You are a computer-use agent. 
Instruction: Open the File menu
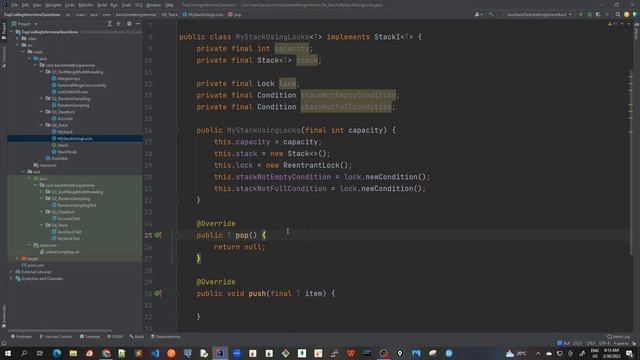click(15, 5)
